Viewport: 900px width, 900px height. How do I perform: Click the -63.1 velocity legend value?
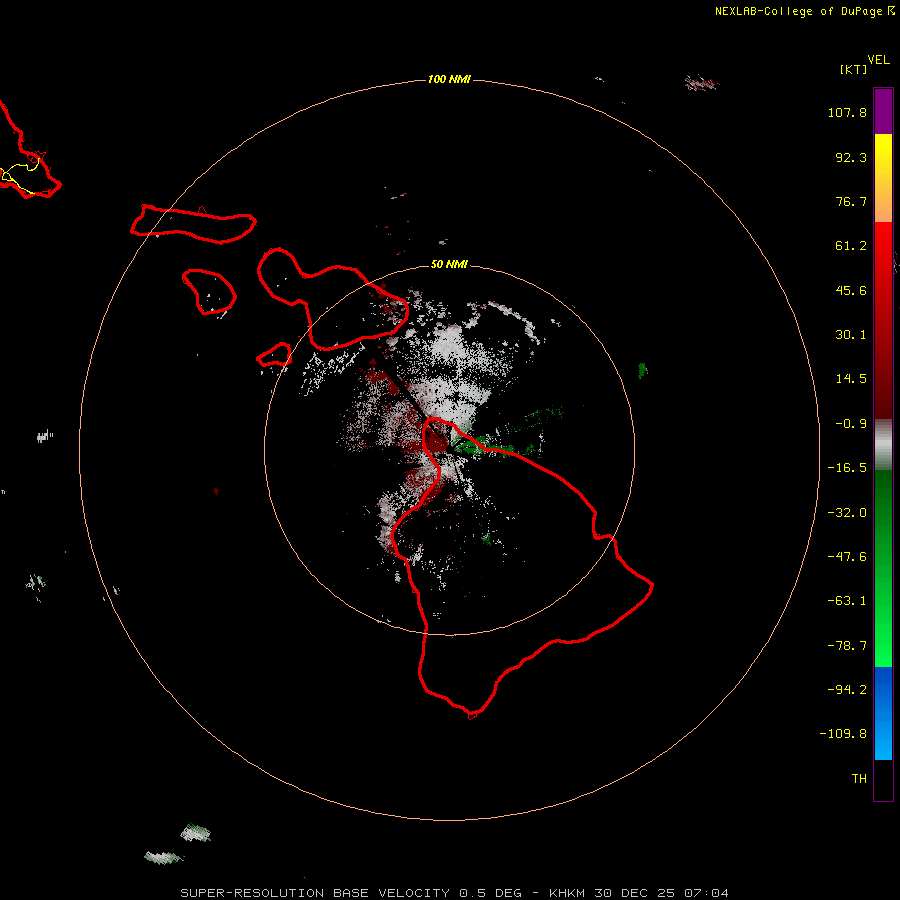(847, 601)
